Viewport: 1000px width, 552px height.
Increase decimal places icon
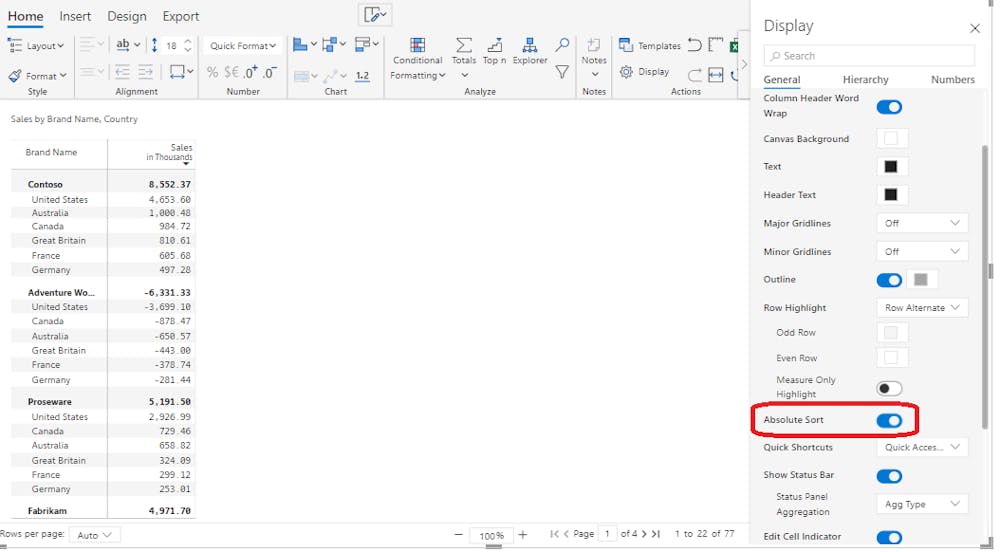(x=251, y=72)
